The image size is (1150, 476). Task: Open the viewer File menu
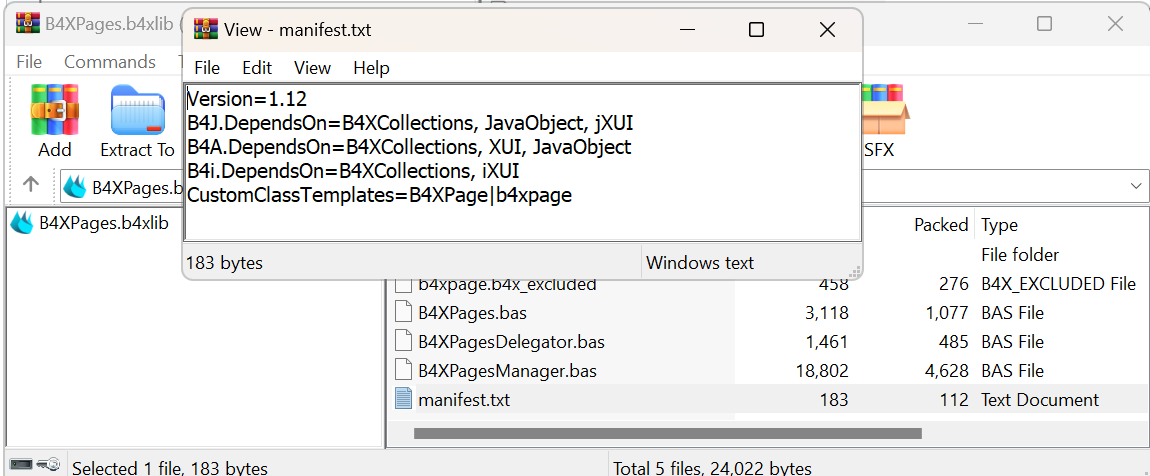pos(207,68)
